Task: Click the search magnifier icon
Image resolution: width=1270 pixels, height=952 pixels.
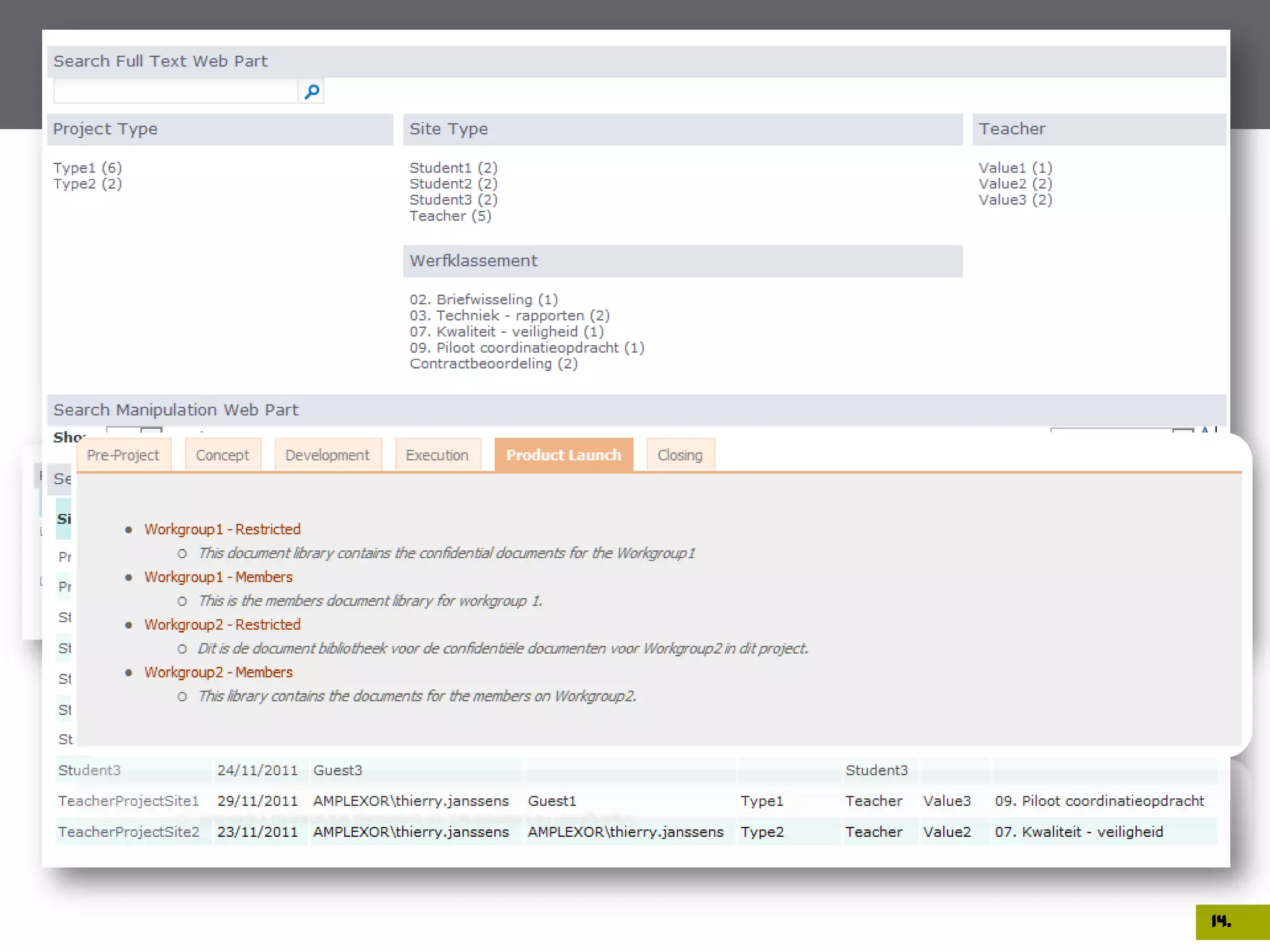Action: pyautogui.click(x=312, y=92)
